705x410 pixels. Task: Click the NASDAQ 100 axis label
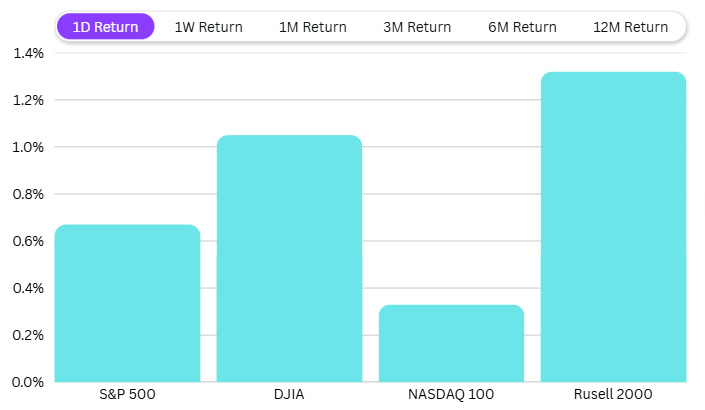[x=451, y=395]
